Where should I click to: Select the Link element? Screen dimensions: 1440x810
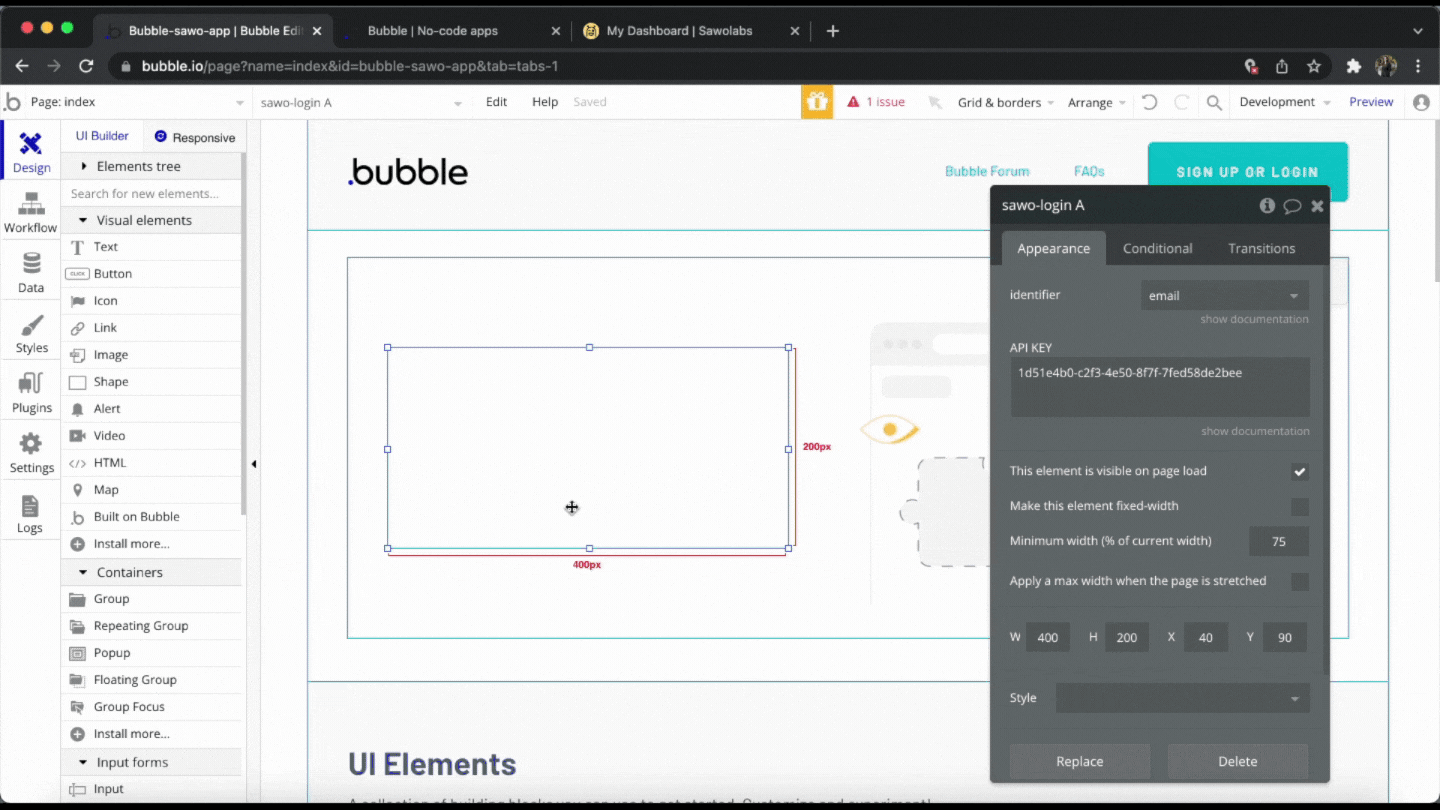tap(152, 327)
